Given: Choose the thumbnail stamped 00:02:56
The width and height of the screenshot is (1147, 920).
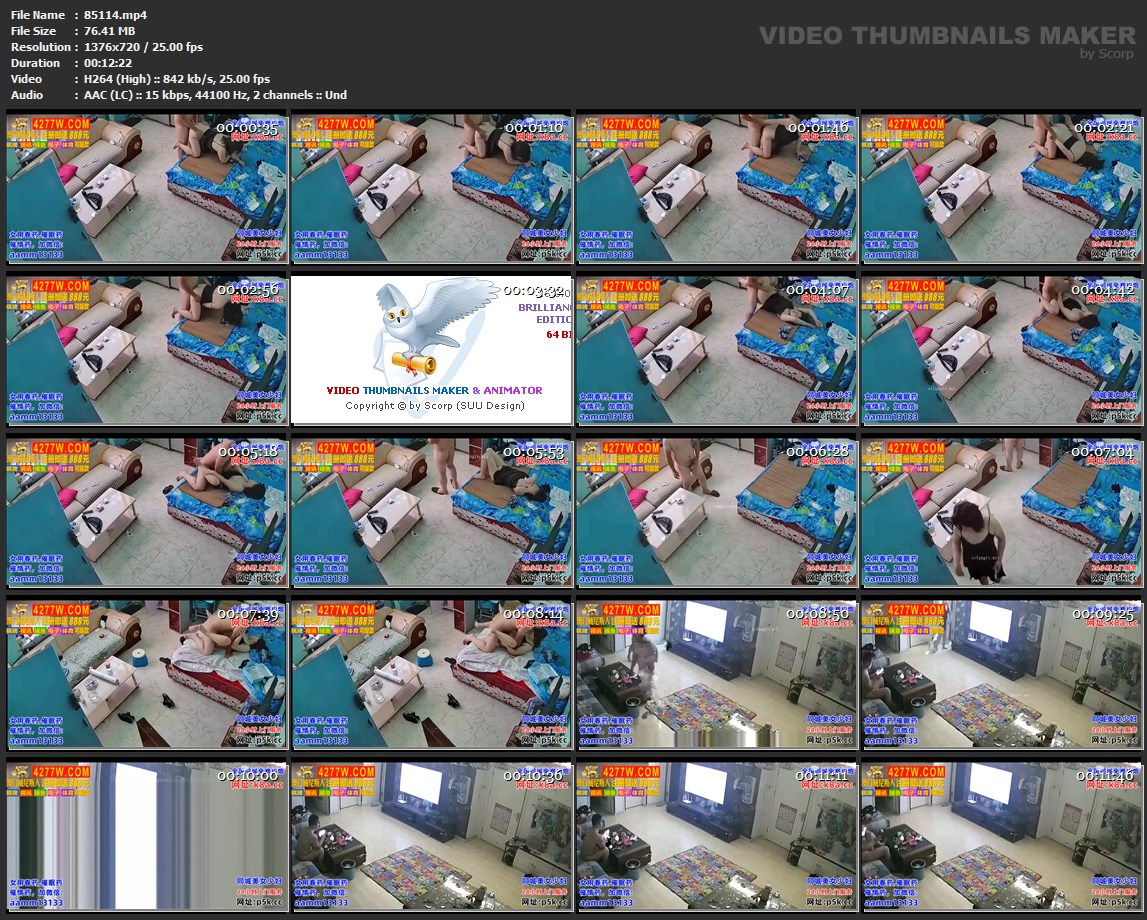Looking at the screenshot, I should pos(146,350).
